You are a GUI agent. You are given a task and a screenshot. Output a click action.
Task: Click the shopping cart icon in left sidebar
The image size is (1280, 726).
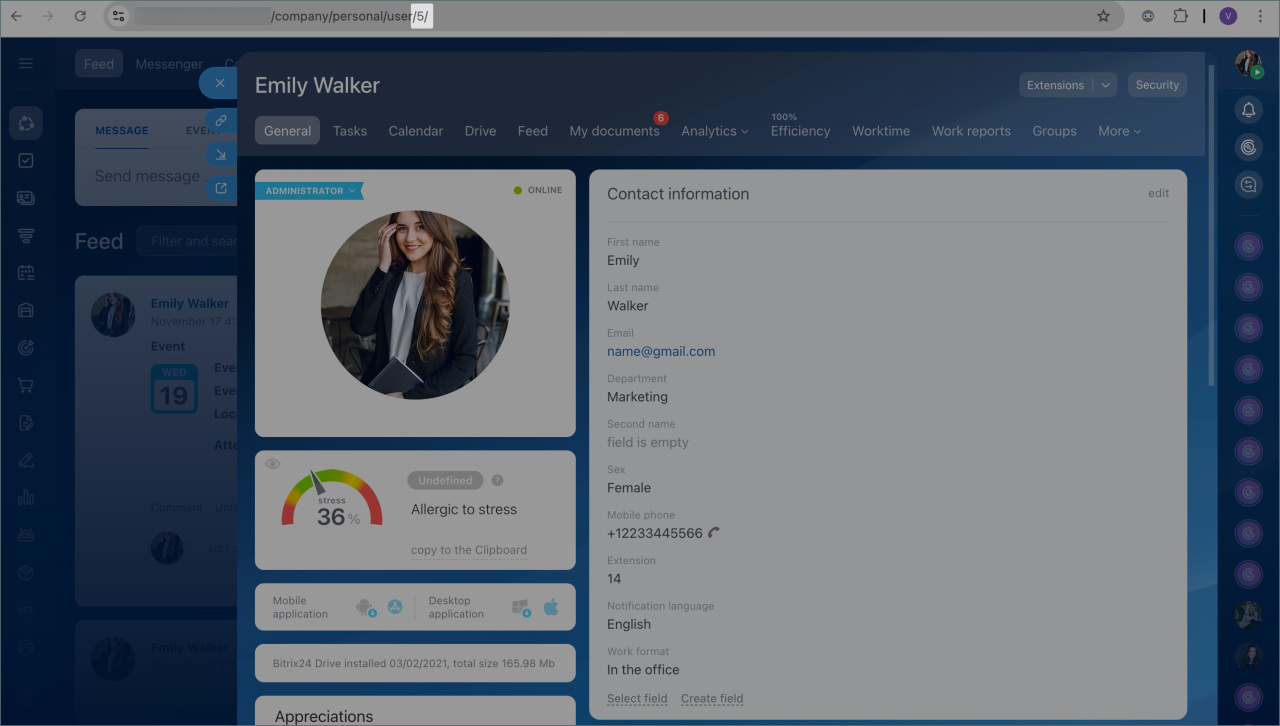click(26, 385)
